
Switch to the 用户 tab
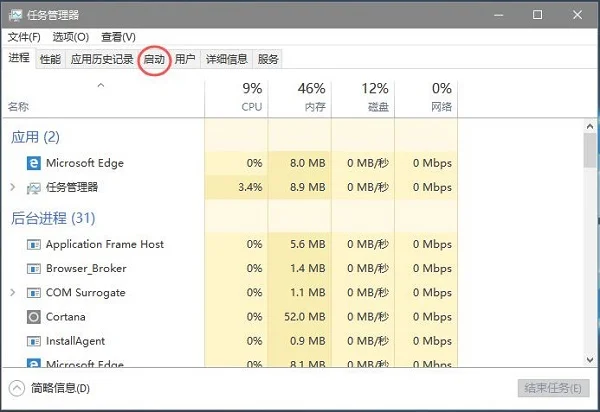pos(185,59)
